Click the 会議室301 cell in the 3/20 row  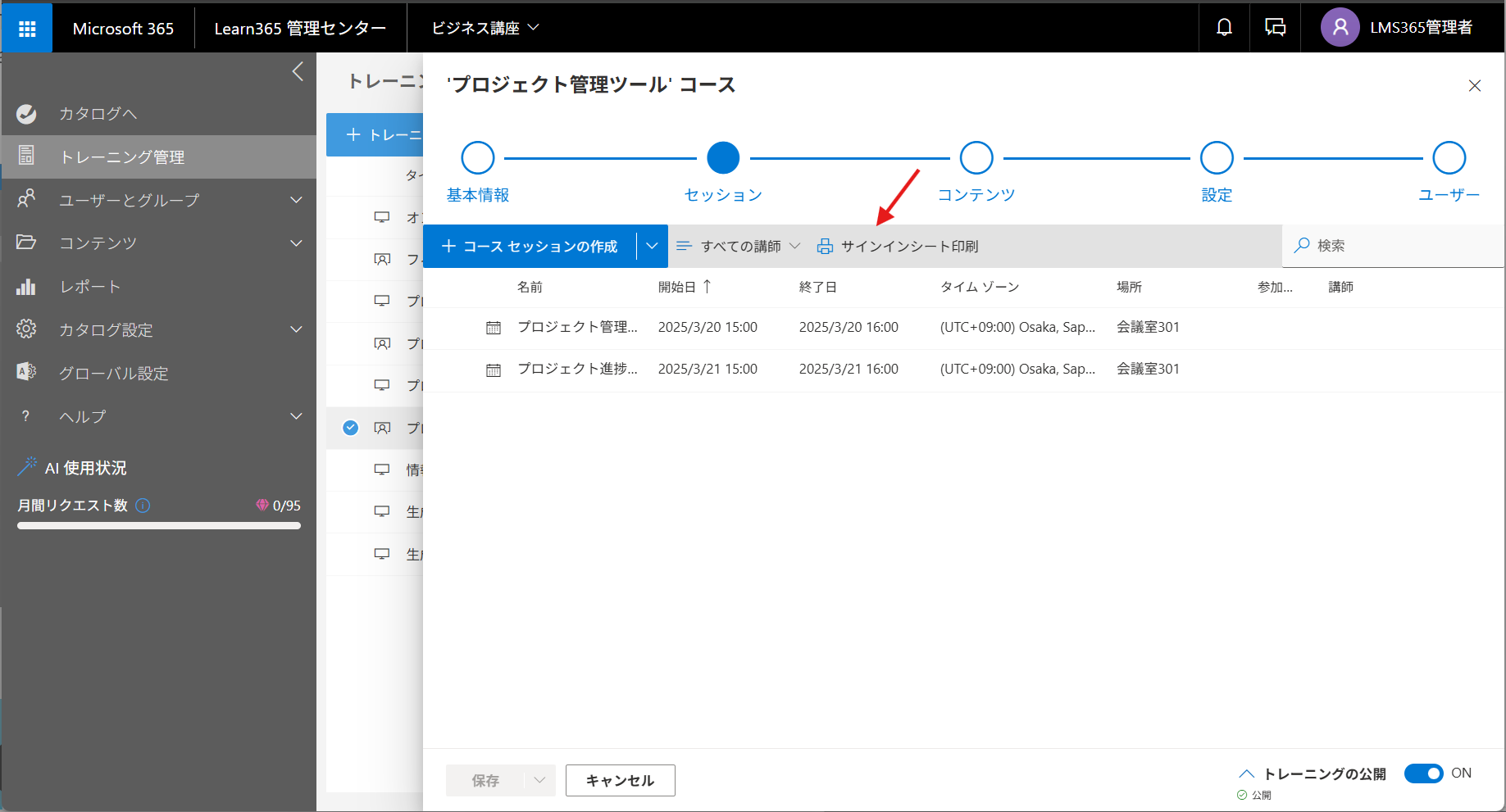[1148, 327]
